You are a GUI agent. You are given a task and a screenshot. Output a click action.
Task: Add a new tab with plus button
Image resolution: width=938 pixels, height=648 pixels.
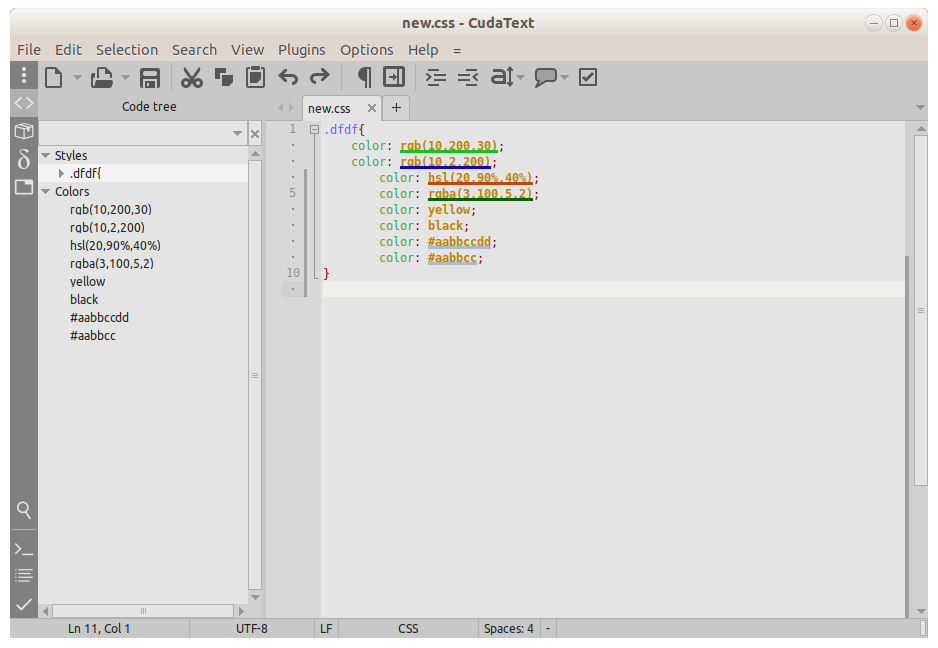pyautogui.click(x=396, y=108)
